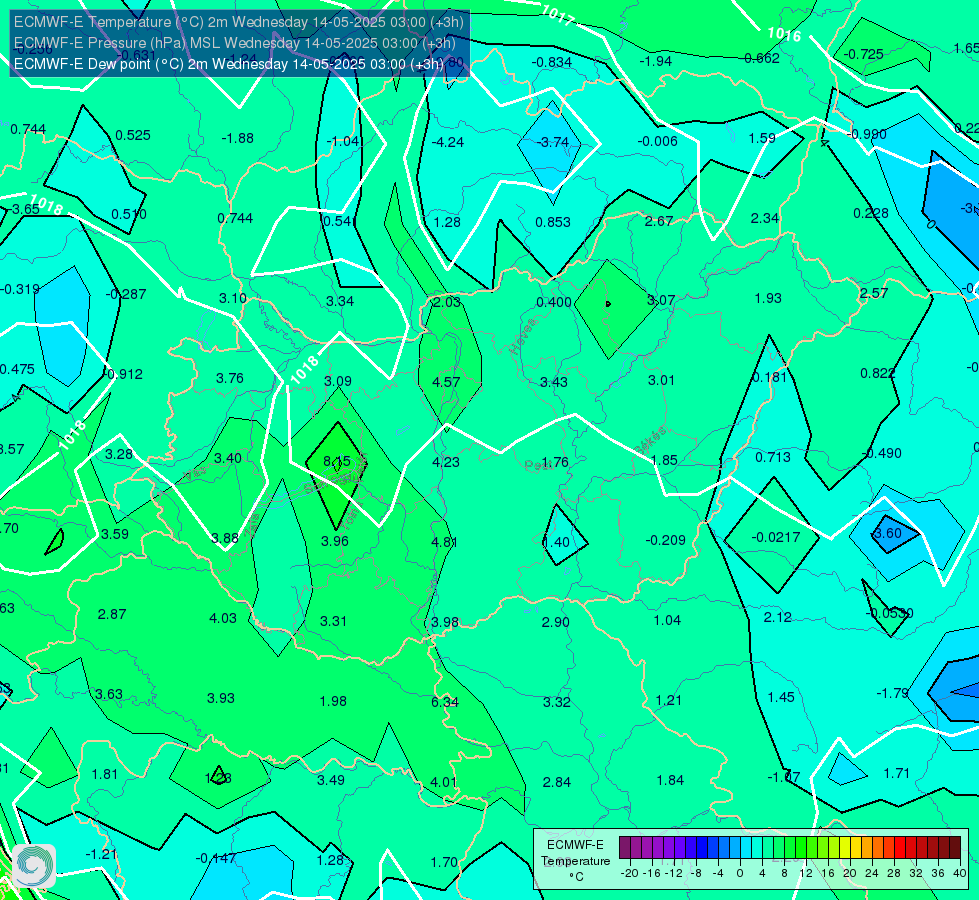979x900 pixels.
Task: Click the 1.93 temperature value
Action: [768, 298]
